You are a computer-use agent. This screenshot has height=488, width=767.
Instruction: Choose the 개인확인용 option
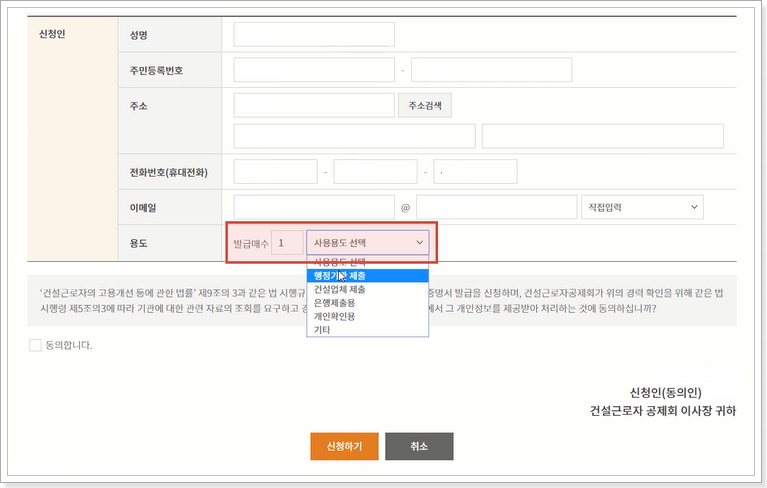pyautogui.click(x=368, y=316)
